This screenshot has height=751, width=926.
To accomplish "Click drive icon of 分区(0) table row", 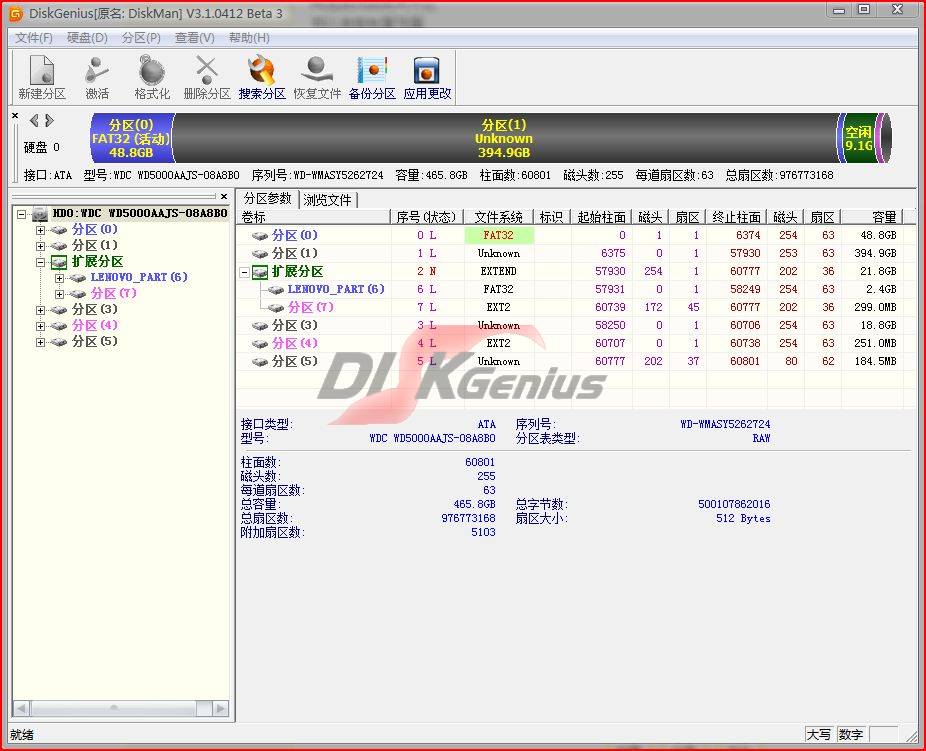I will coord(260,236).
